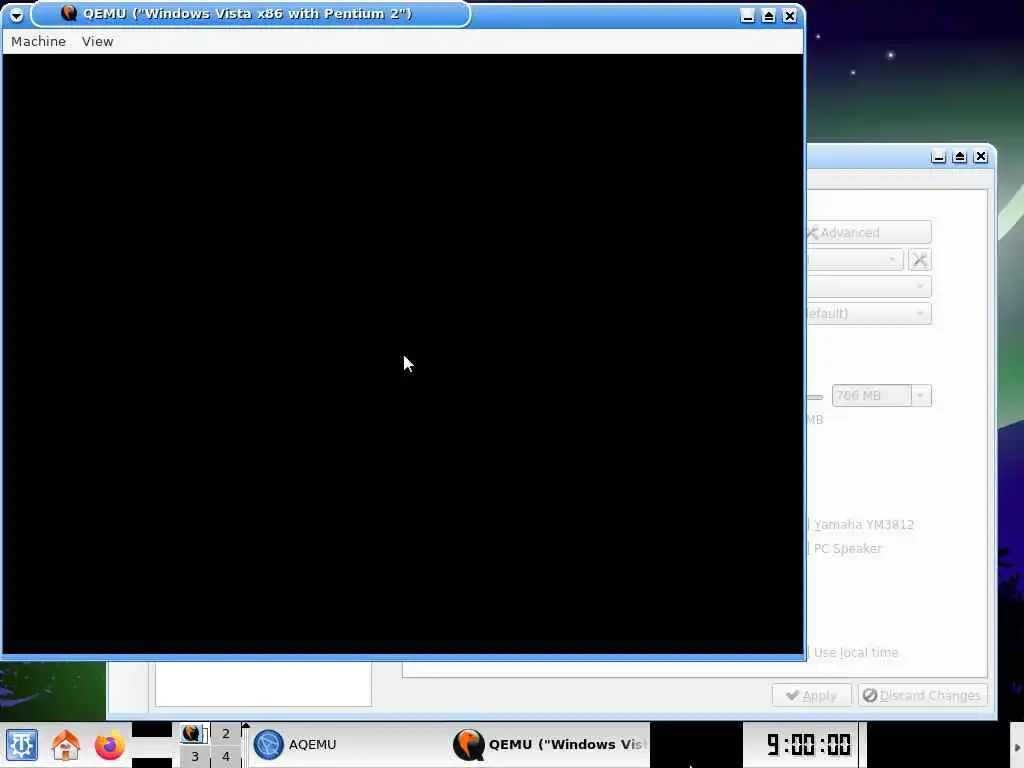The image size is (1024, 768).
Task: Close the QEMU Windows Vista window
Action: pyautogui.click(x=790, y=16)
